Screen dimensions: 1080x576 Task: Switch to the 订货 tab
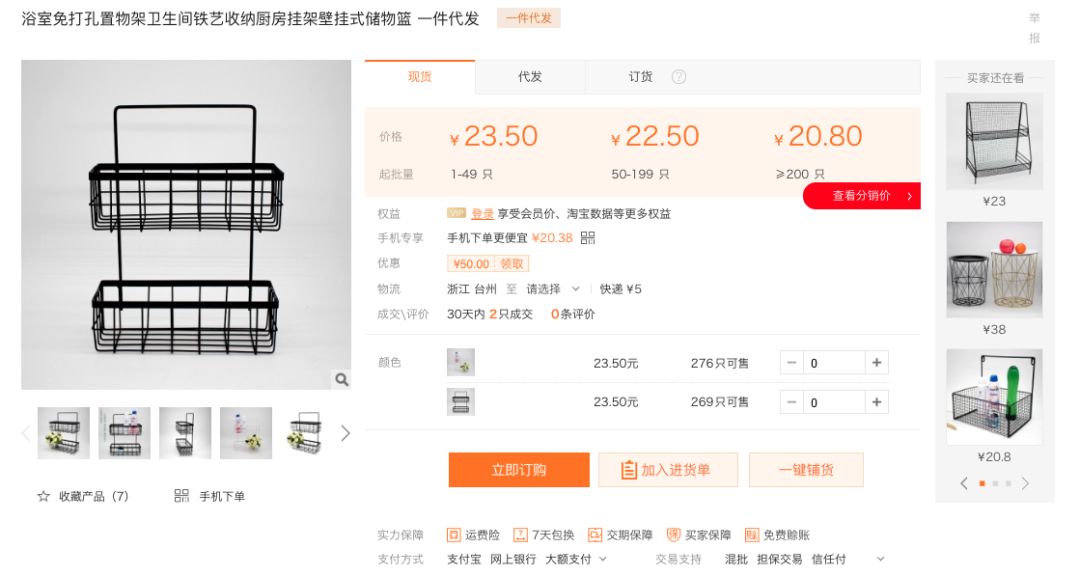[x=641, y=77]
